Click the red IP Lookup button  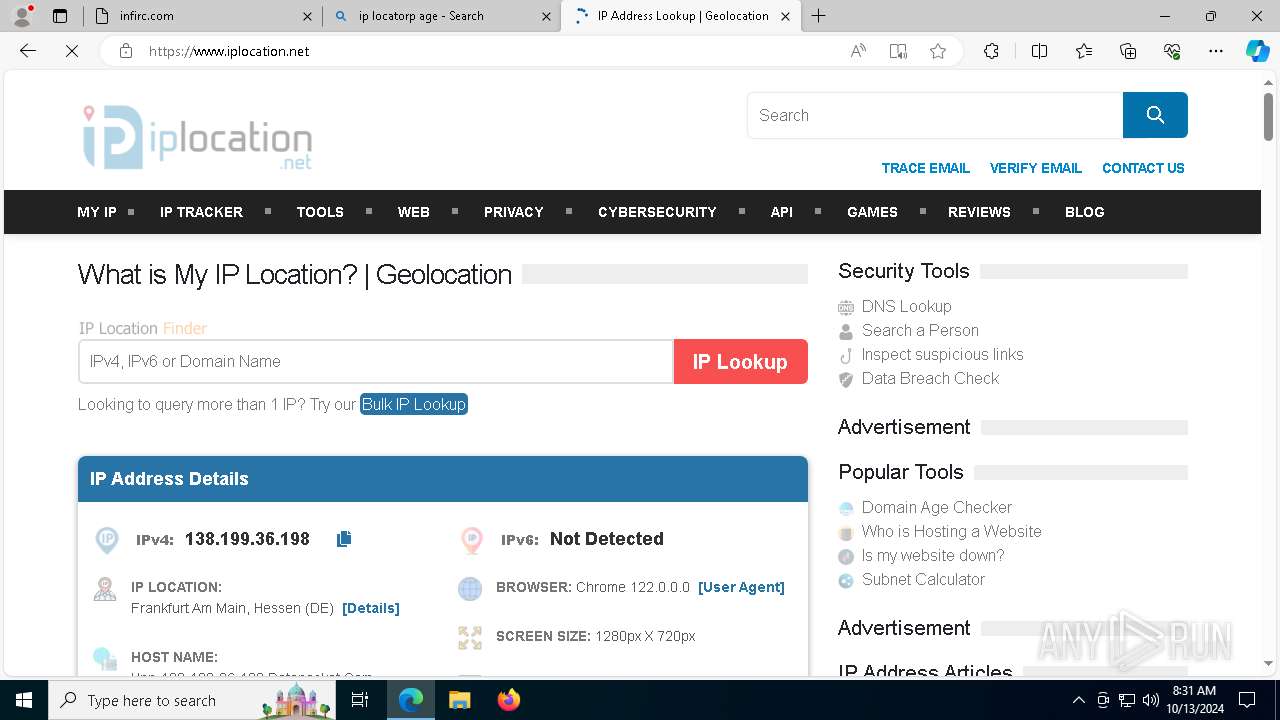point(740,362)
